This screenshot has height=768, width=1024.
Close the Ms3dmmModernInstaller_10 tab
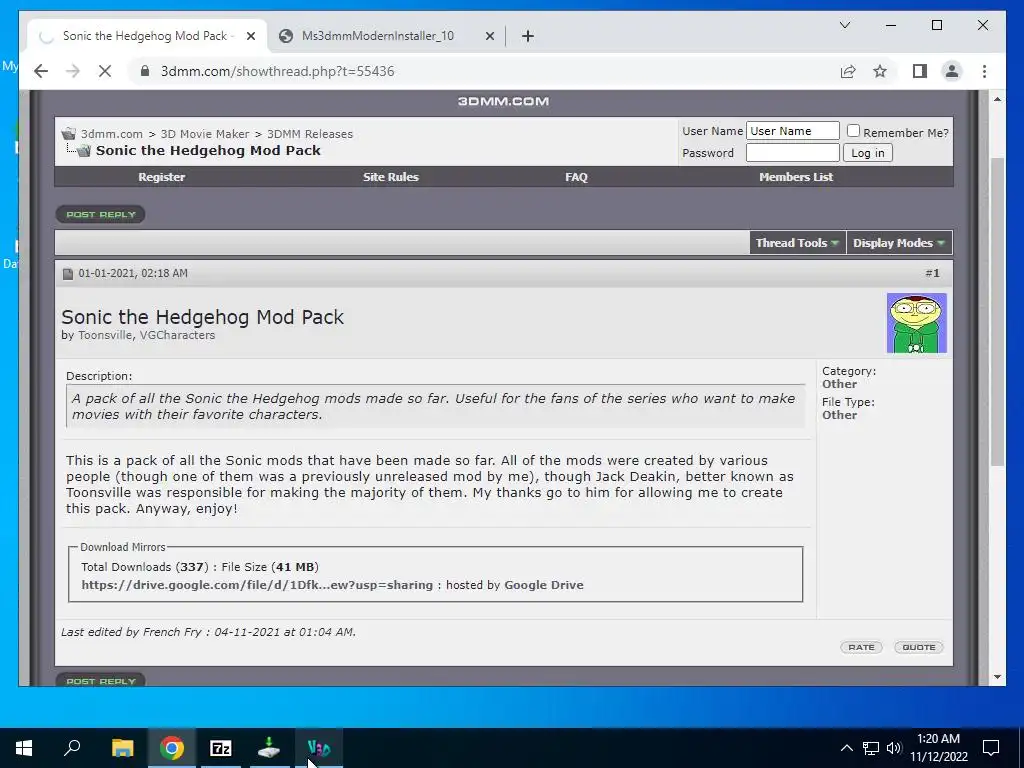(490, 36)
